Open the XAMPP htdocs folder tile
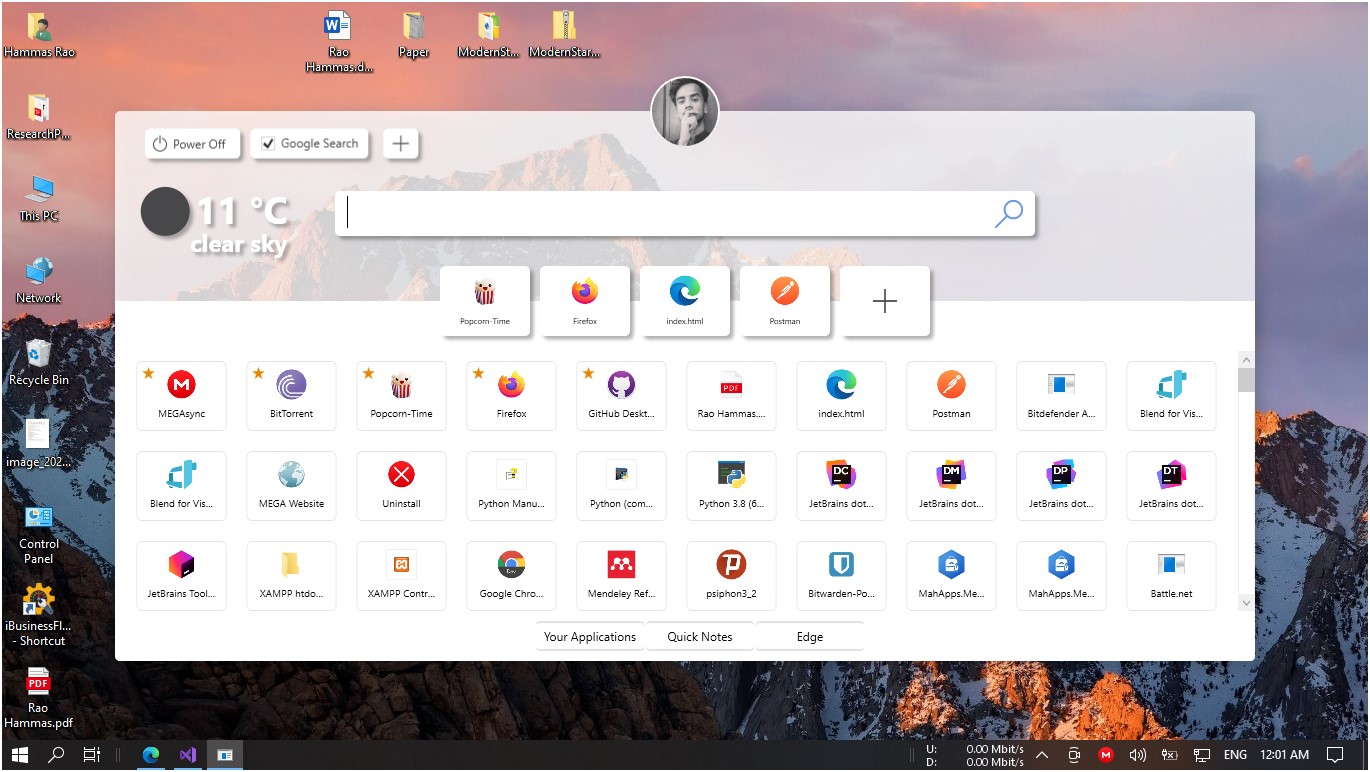Screen dimensions: 1370x772 (x=291, y=575)
